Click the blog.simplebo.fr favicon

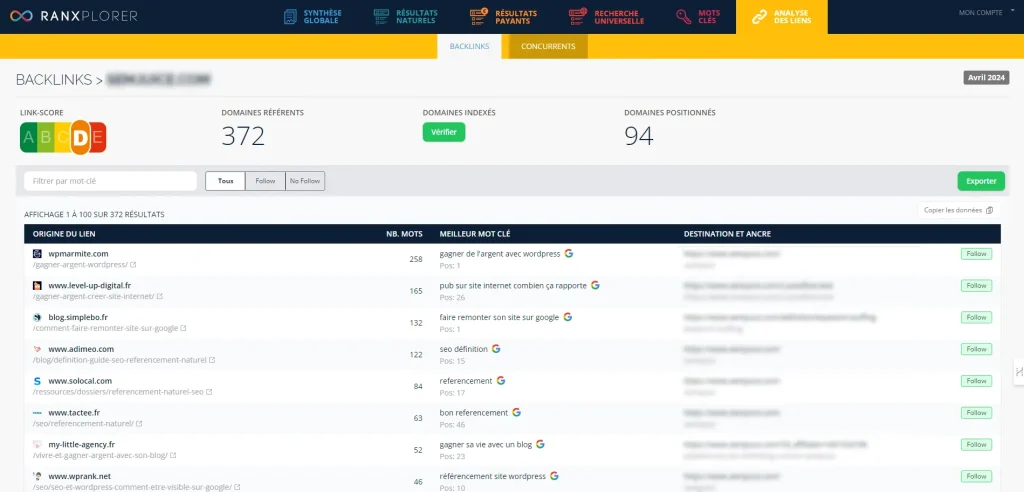click(x=37, y=317)
